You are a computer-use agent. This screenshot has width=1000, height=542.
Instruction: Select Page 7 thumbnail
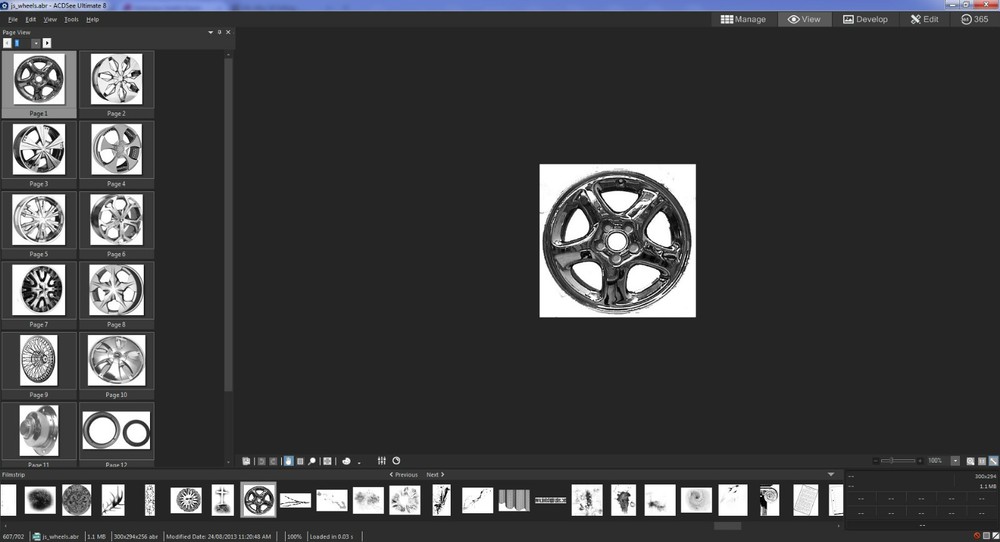pyautogui.click(x=39, y=295)
